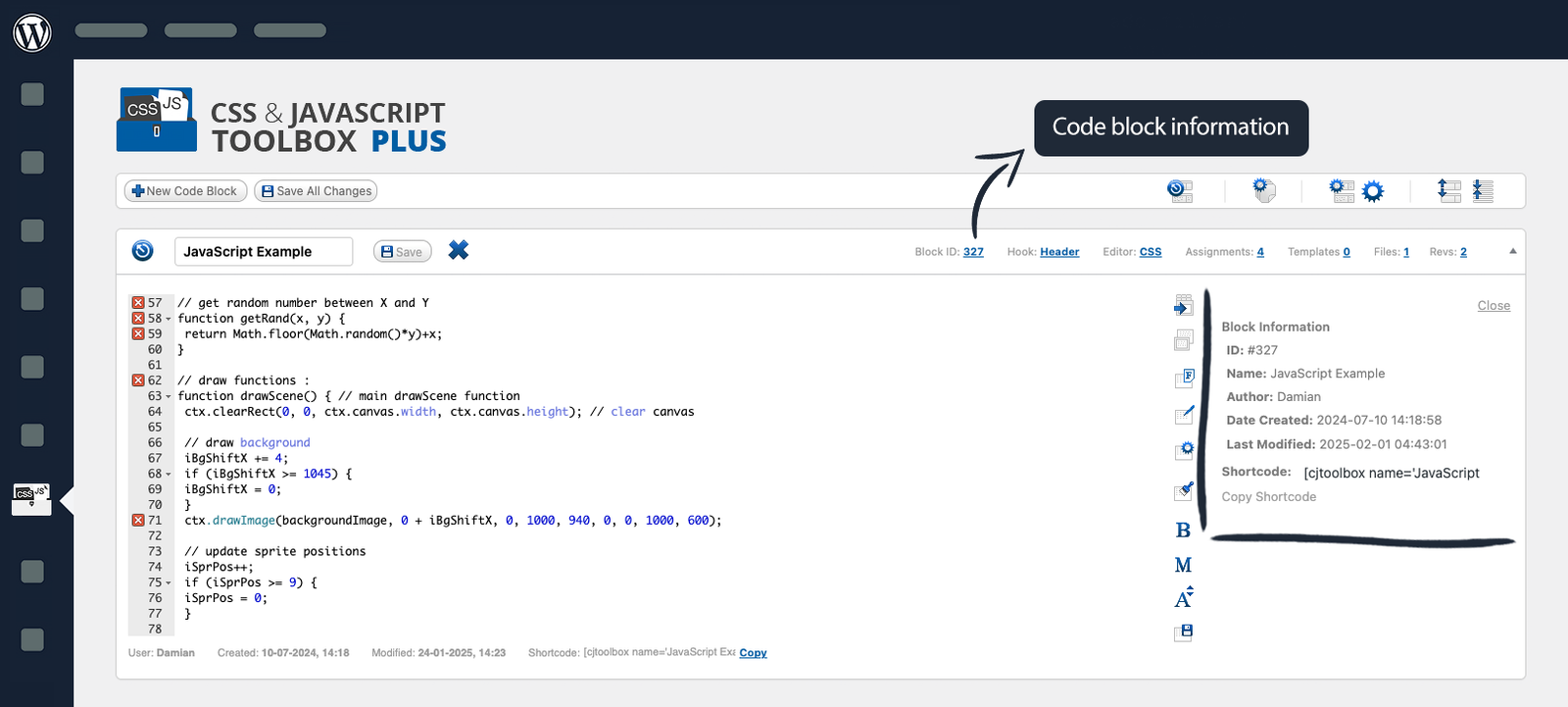This screenshot has width=1568, height=707.
Task: Delete the JavaScript Example block
Action: click(459, 250)
